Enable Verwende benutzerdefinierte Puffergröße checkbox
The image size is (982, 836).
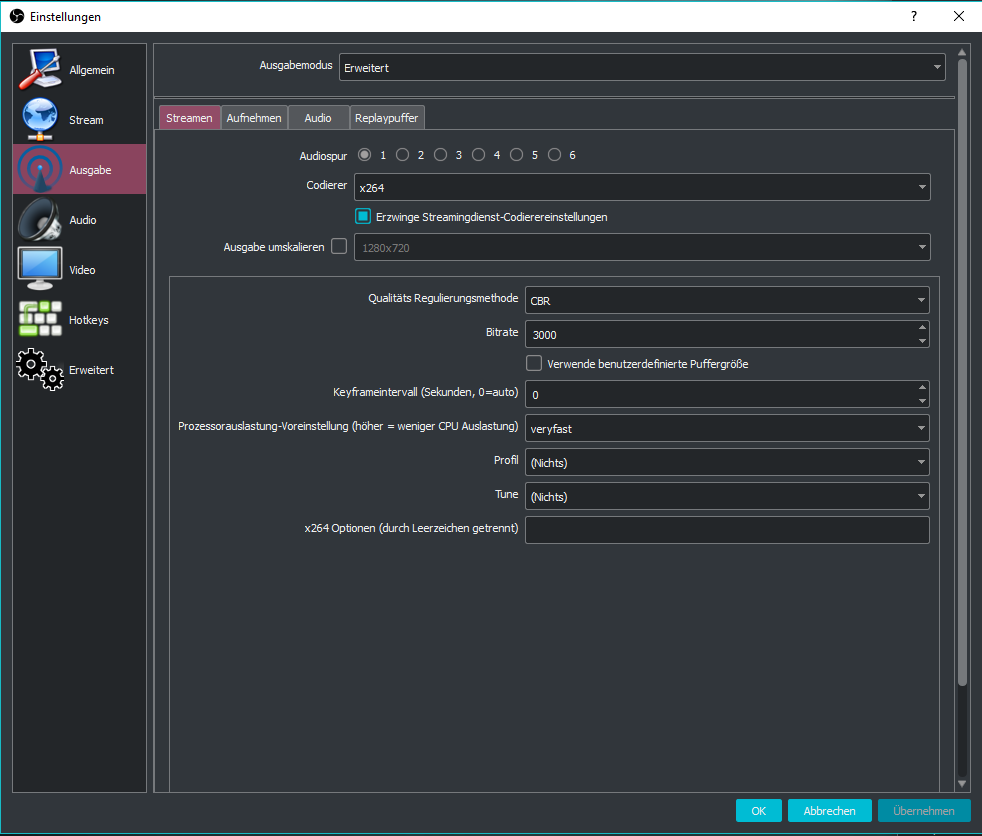[x=534, y=363]
